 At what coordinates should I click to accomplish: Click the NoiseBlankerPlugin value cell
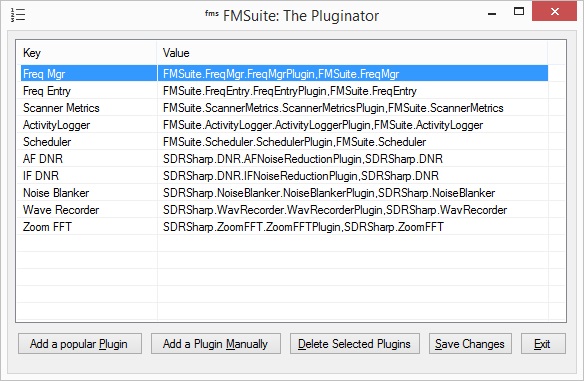[x=329, y=193]
